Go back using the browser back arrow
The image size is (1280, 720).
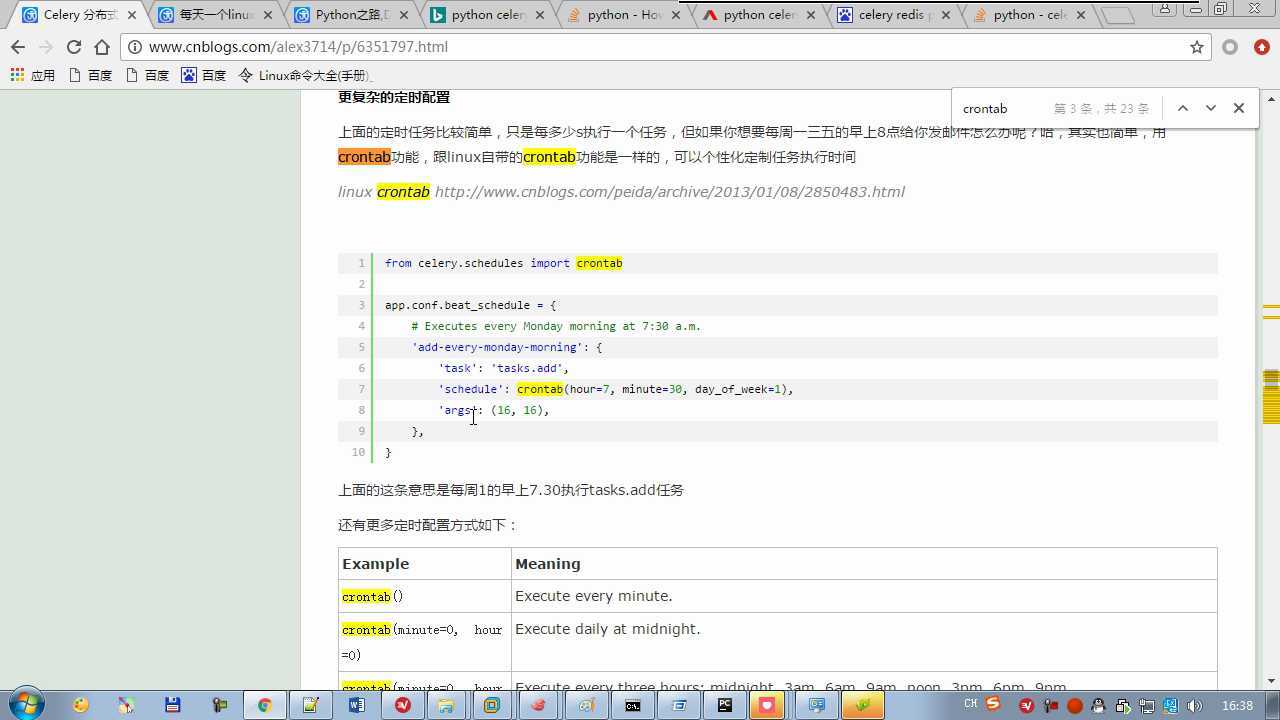[18, 47]
